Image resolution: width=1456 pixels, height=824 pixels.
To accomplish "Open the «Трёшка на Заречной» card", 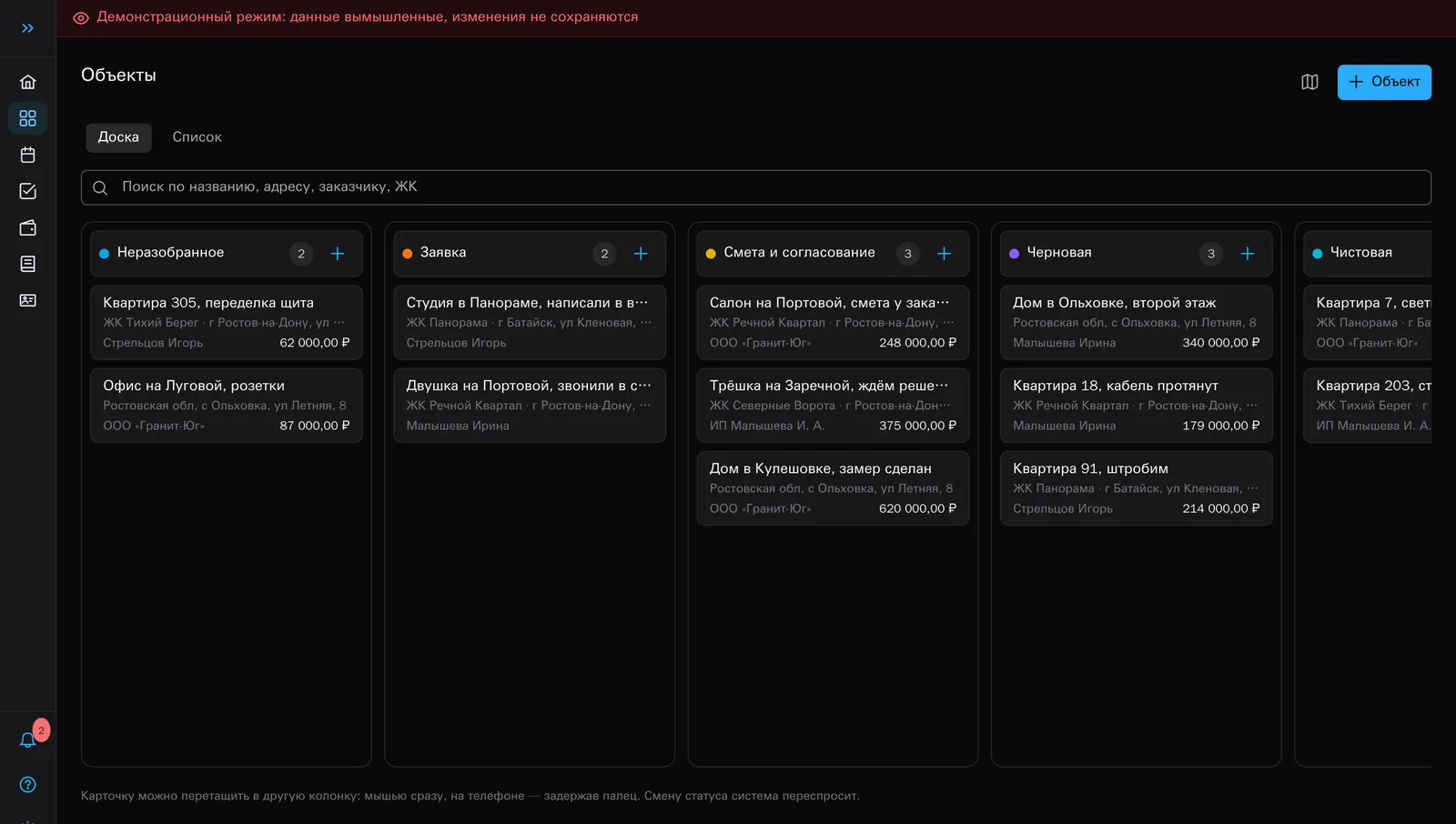I will (x=833, y=406).
